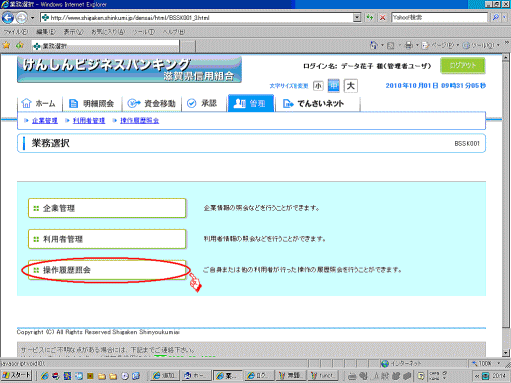The image size is (511, 383).
Task: Click the vertical scrollbar down arrow
Action: [506, 353]
